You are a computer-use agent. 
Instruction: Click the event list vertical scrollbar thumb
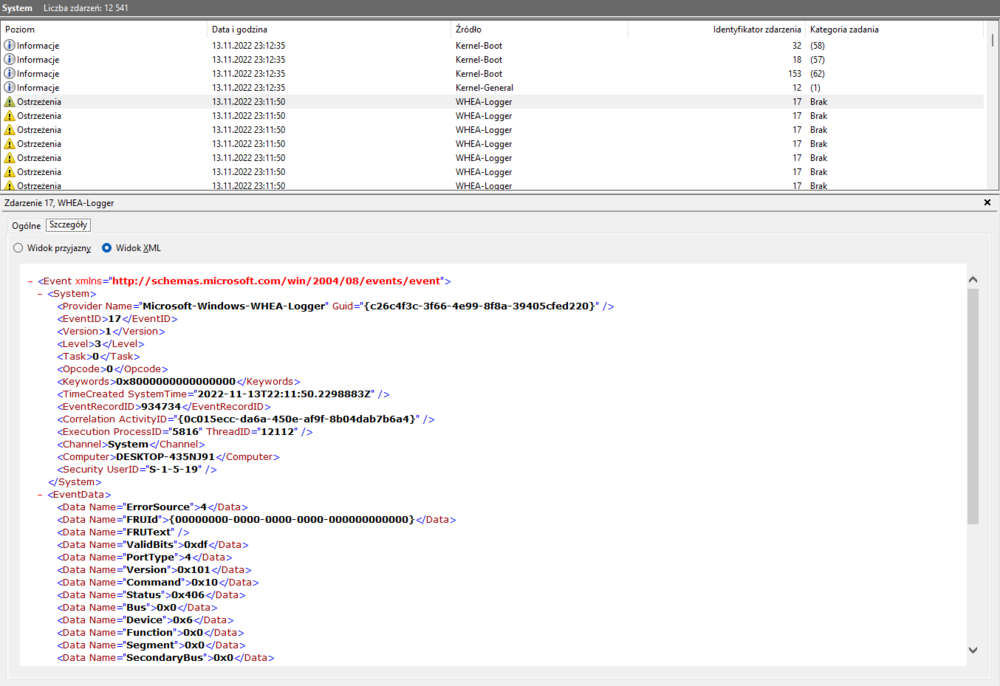992,40
